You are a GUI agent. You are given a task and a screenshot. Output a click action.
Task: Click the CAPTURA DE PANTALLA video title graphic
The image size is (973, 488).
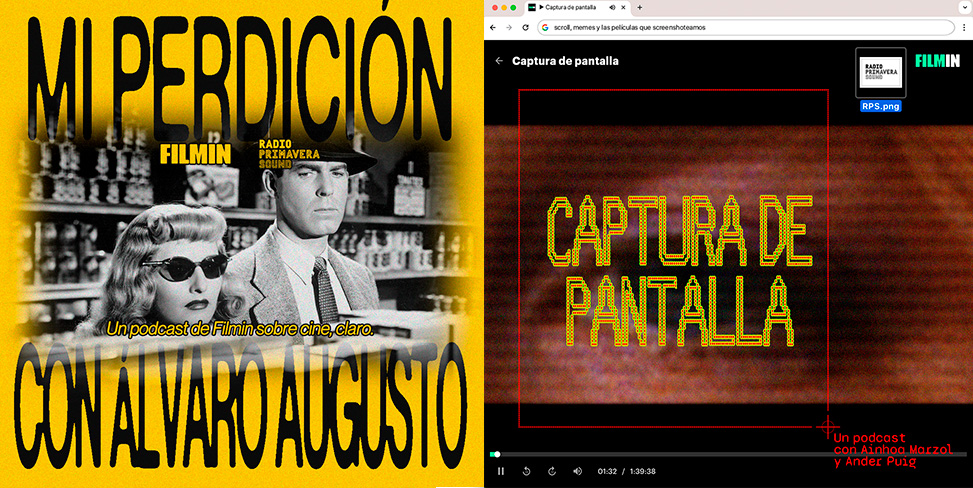[x=679, y=271]
